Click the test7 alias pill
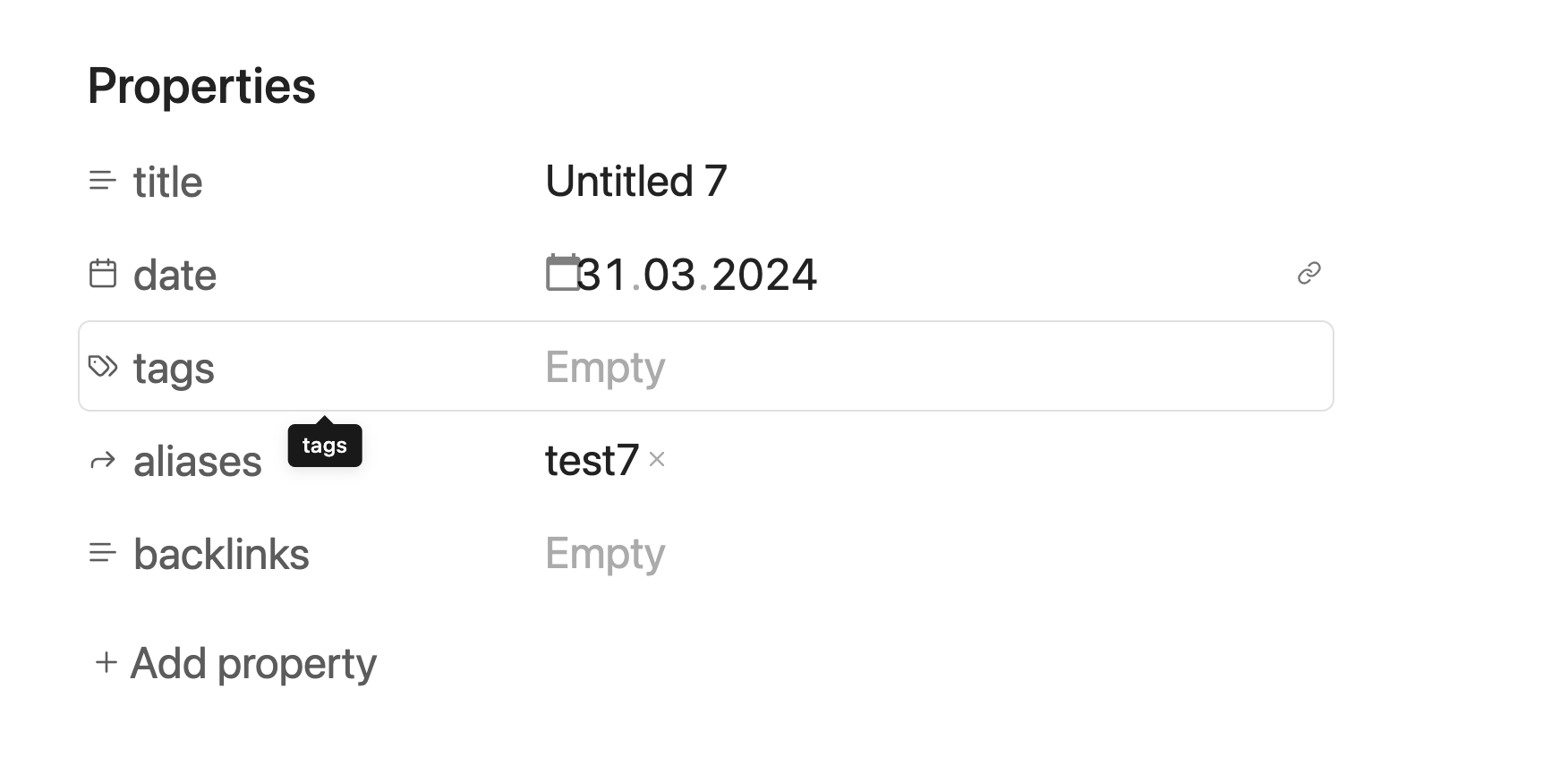The width and height of the screenshot is (1568, 782). (592, 460)
